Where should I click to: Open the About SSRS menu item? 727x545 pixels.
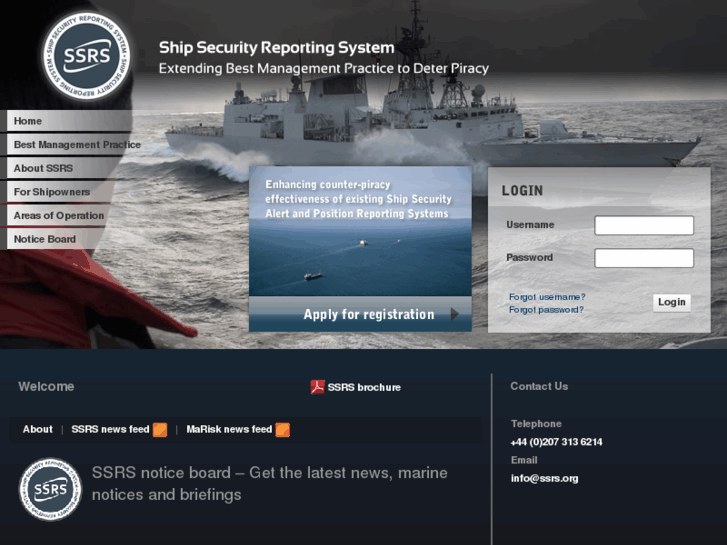coord(65,168)
